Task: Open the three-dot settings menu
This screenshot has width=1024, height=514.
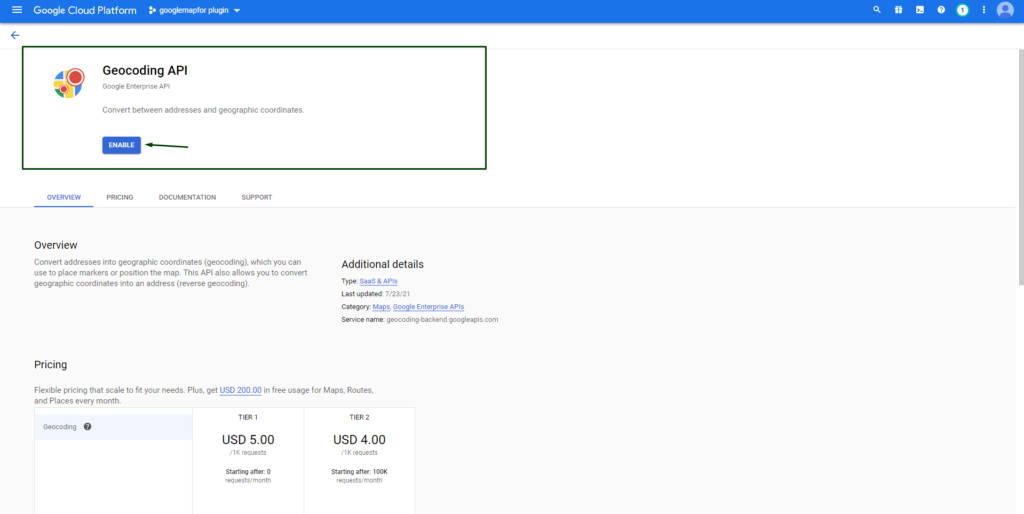Action: (984, 10)
